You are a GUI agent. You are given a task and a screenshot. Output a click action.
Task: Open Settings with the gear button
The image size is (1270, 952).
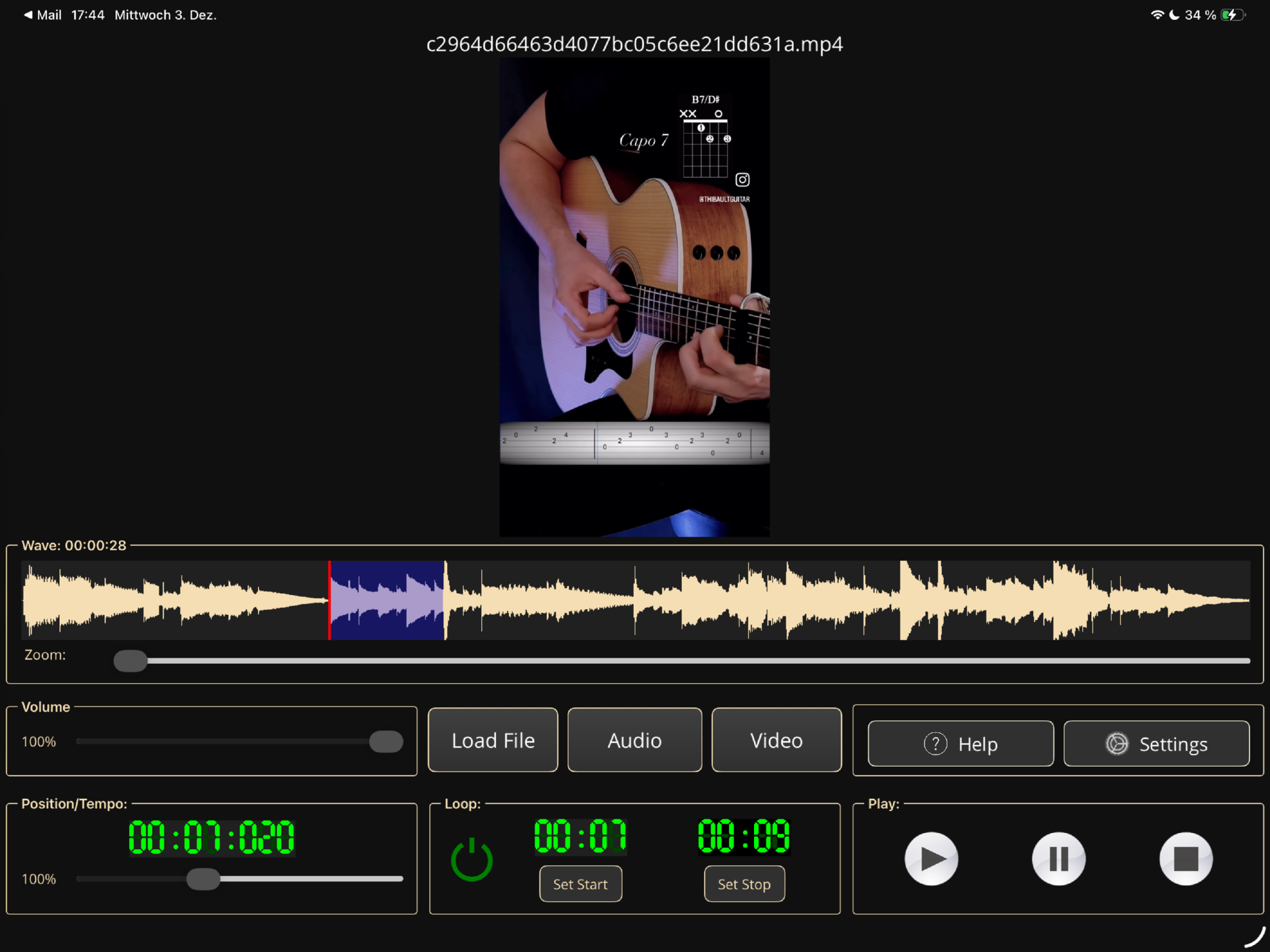[x=1156, y=744]
